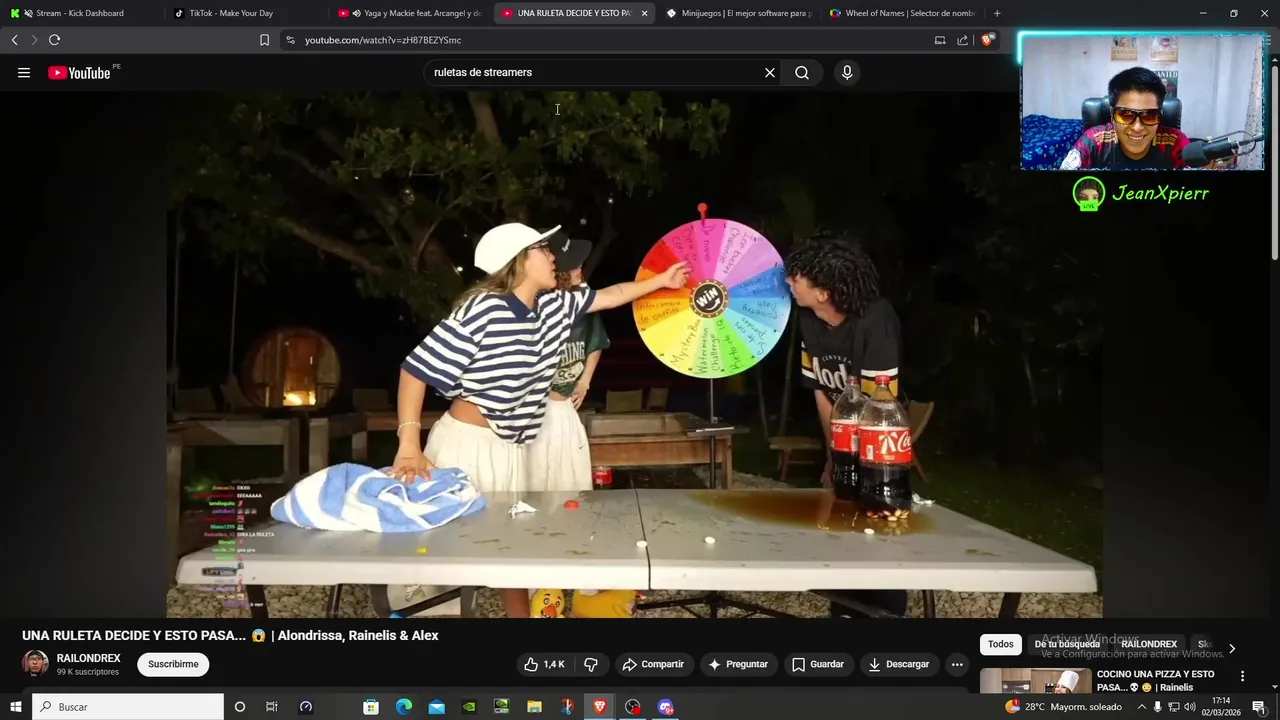
Task: Launch Microsoft Edge from taskbar
Action: tap(404, 707)
